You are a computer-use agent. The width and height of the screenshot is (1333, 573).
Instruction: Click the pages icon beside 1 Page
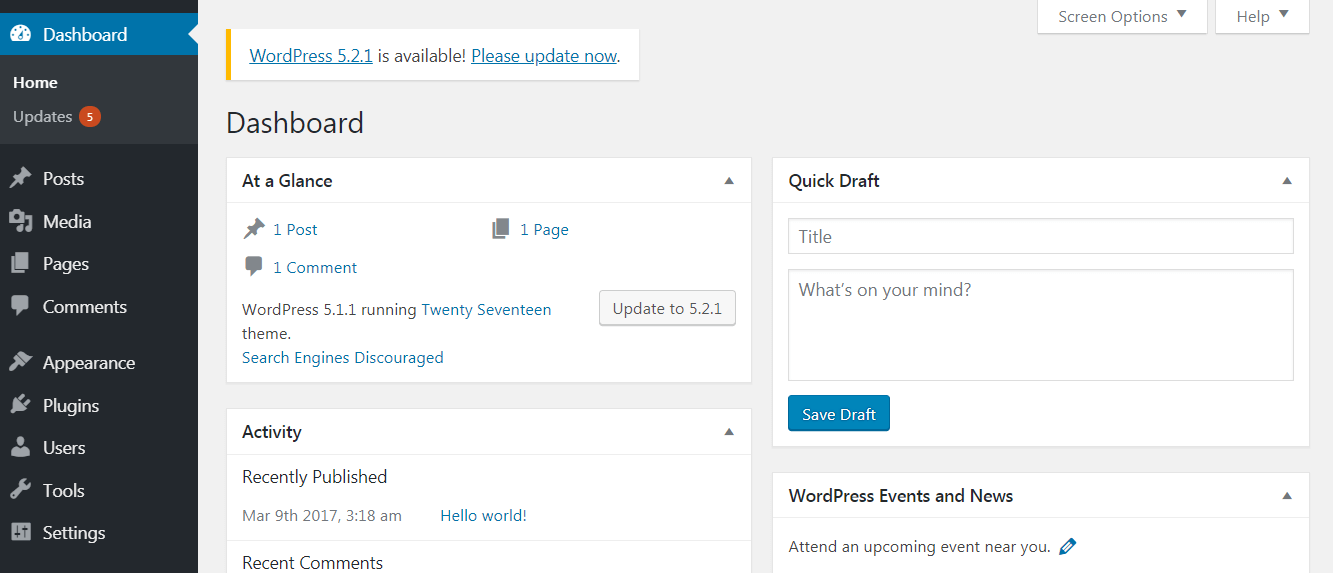(501, 229)
